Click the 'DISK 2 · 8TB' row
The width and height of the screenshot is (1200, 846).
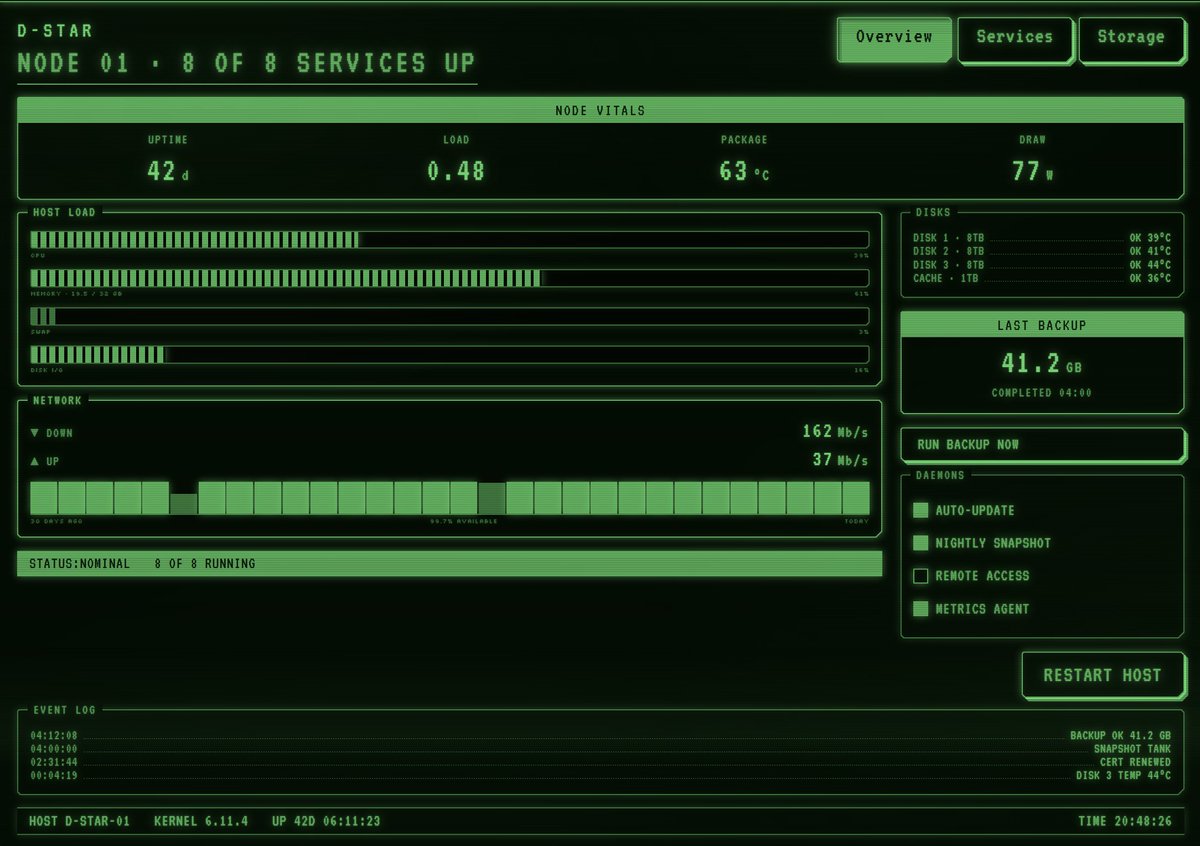coord(1041,251)
